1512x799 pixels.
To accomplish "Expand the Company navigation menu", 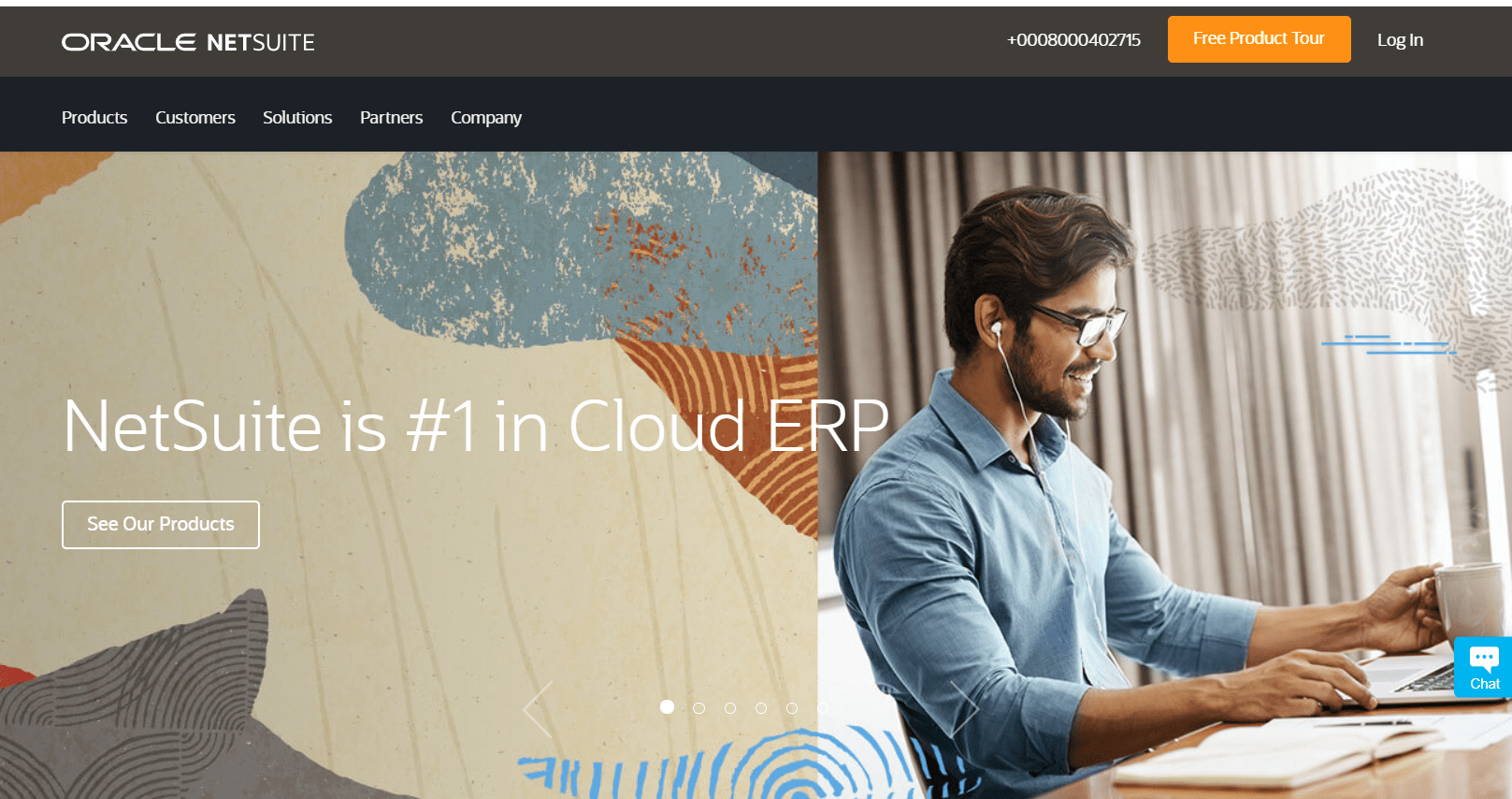I will (x=486, y=118).
